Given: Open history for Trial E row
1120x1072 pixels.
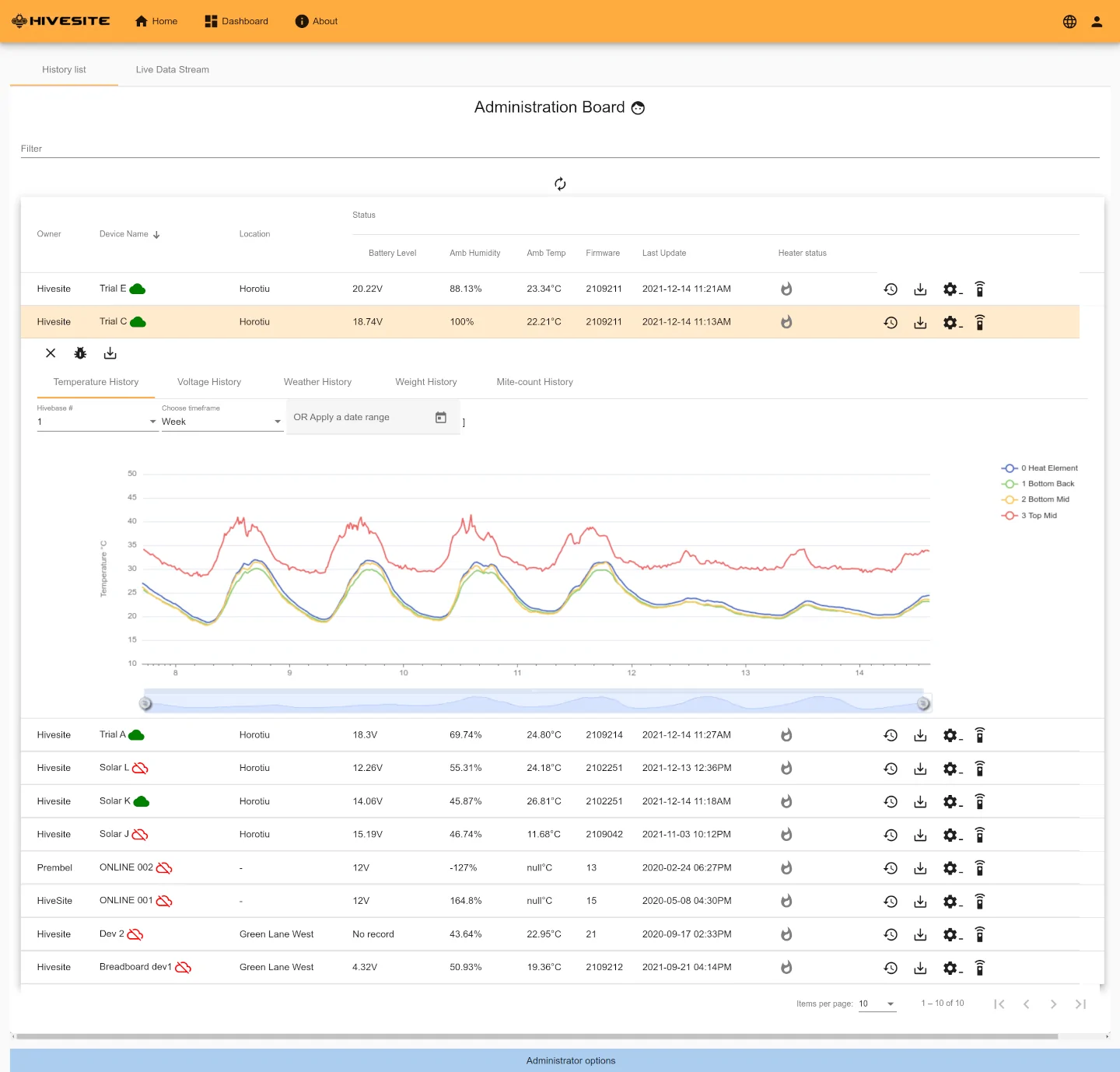Looking at the screenshot, I should tap(891, 289).
